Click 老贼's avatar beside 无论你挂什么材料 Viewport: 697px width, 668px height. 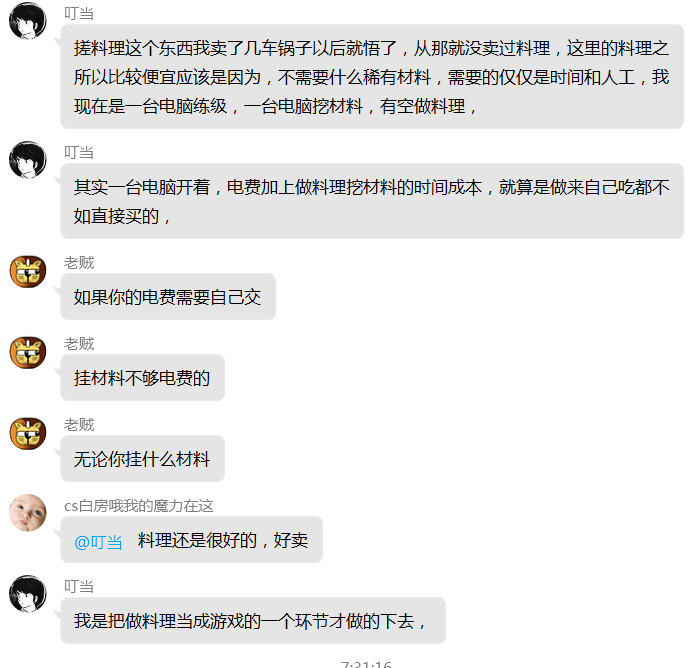click(x=28, y=432)
